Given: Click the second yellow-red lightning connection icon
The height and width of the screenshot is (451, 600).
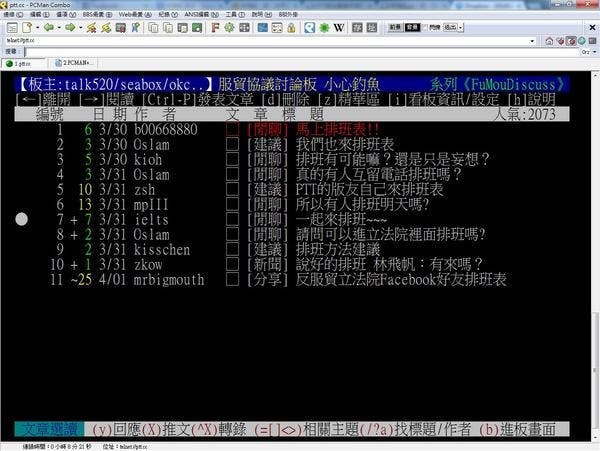Looking at the screenshot, I should 106,28.
